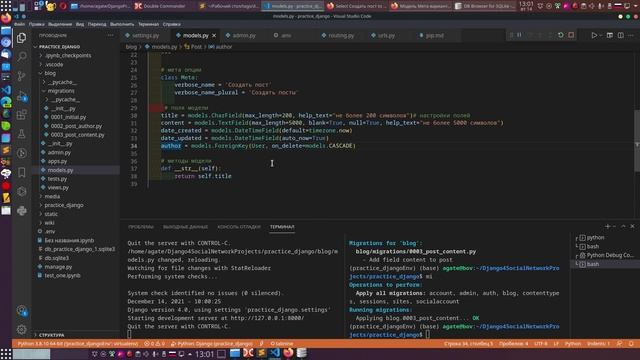Image resolution: width=640 pixels, height=360 pixels.
Task: Open the Вид menu
Action: tap(80, 24)
